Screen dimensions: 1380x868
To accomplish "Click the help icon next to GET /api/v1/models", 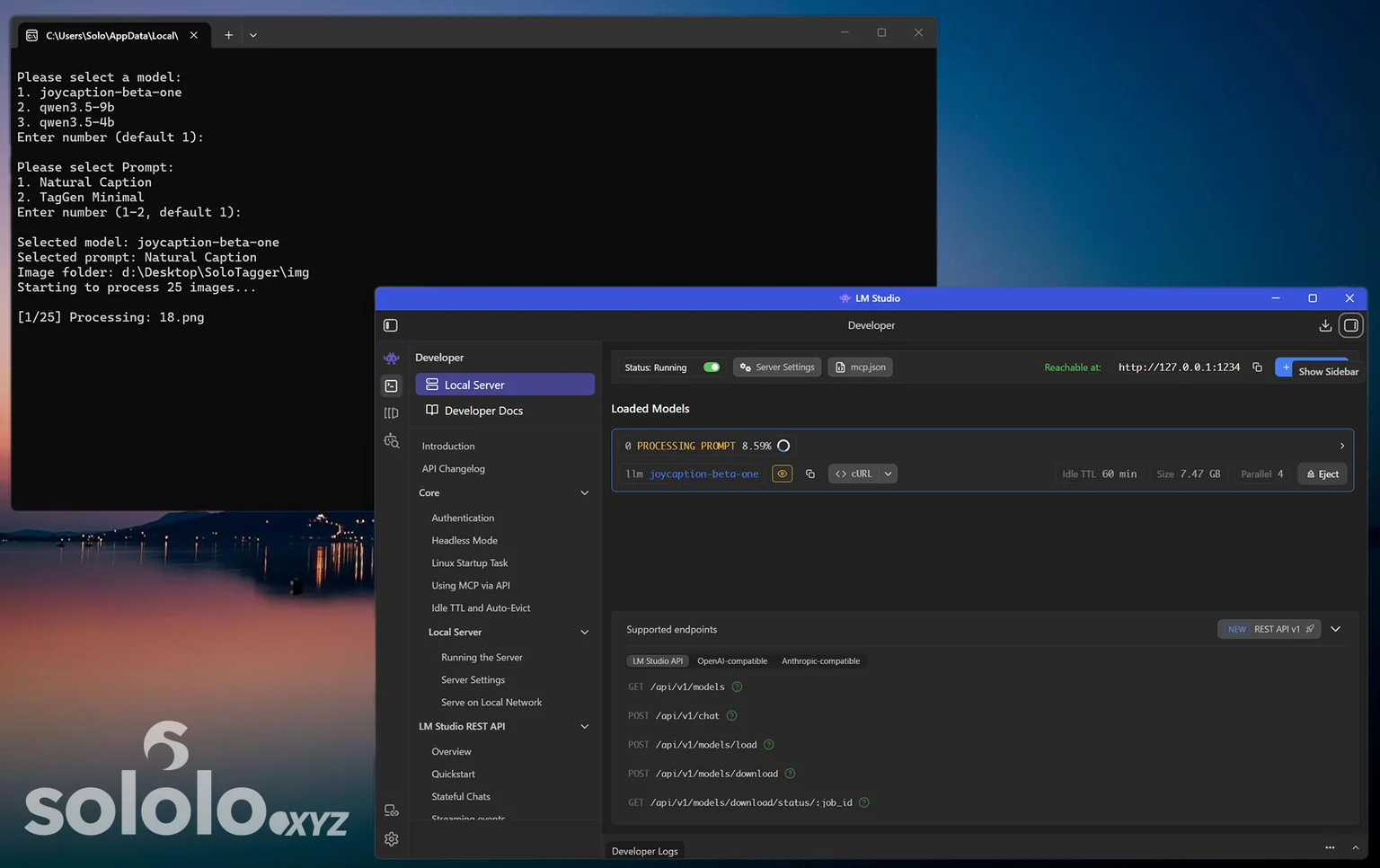I will click(737, 687).
